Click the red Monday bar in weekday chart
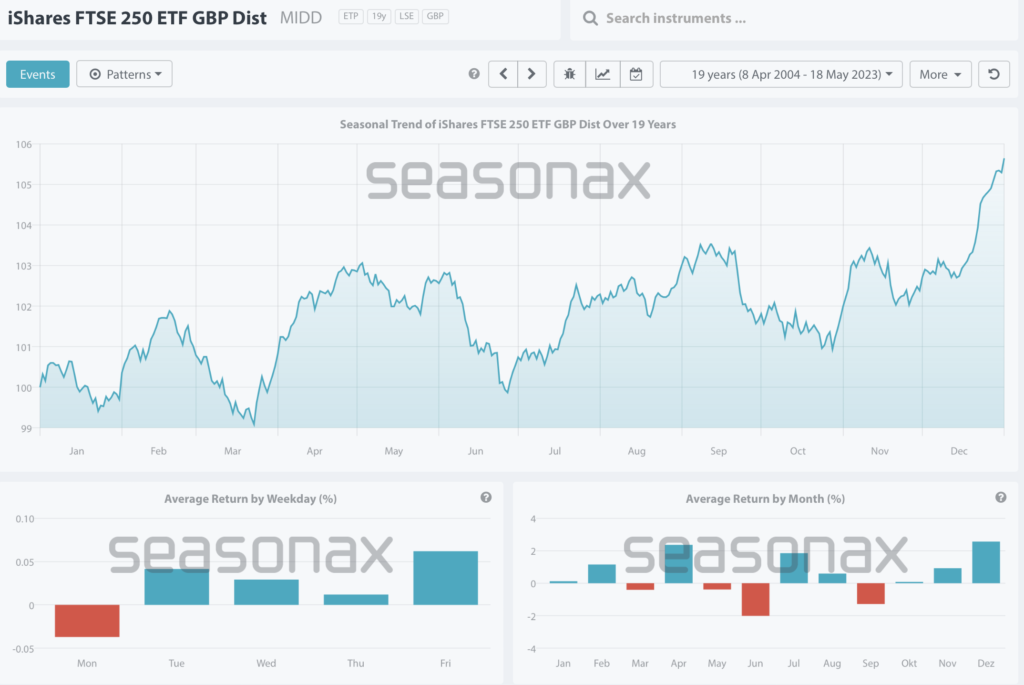The width and height of the screenshot is (1024, 685). [87, 621]
